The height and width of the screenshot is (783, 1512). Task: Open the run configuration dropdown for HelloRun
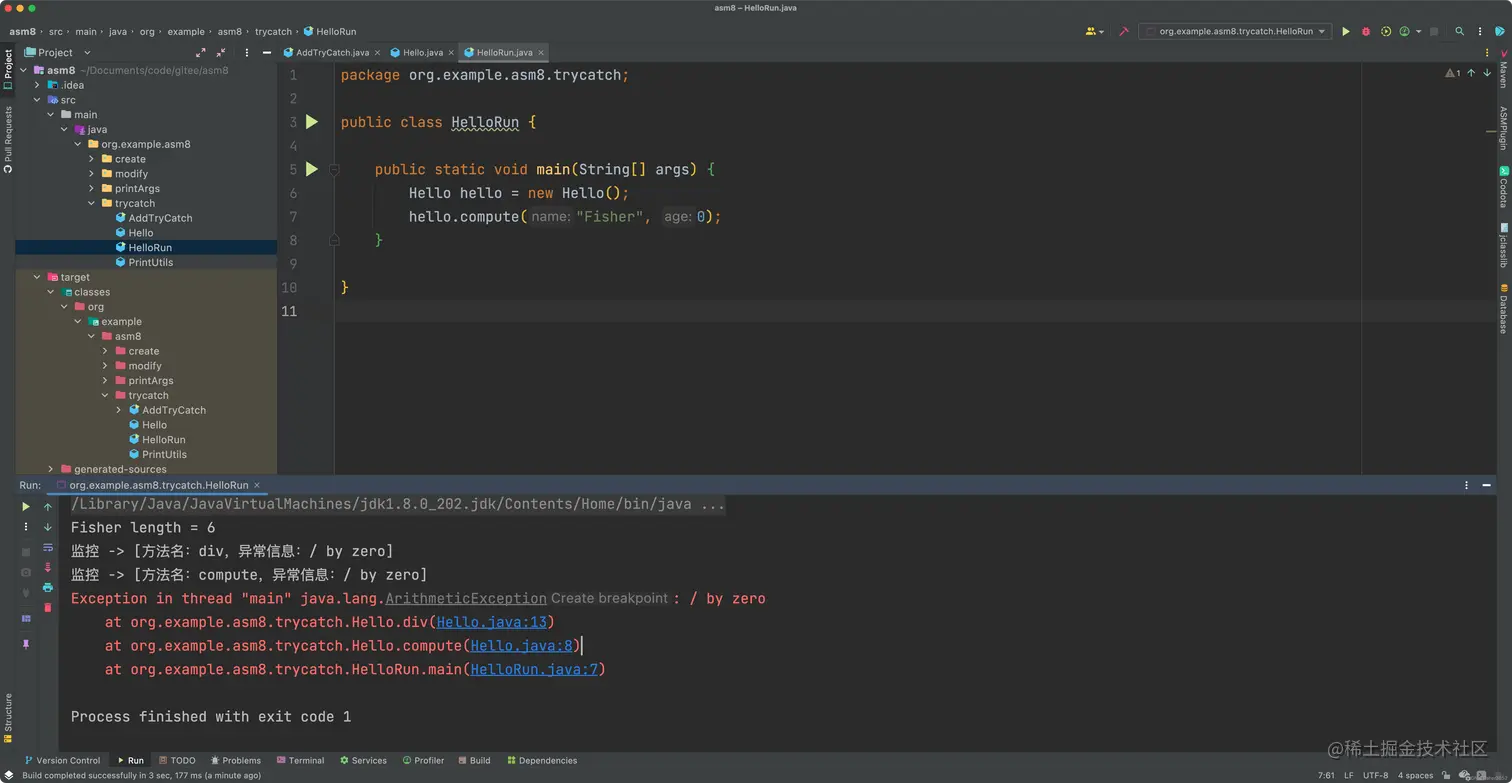tap(1235, 32)
